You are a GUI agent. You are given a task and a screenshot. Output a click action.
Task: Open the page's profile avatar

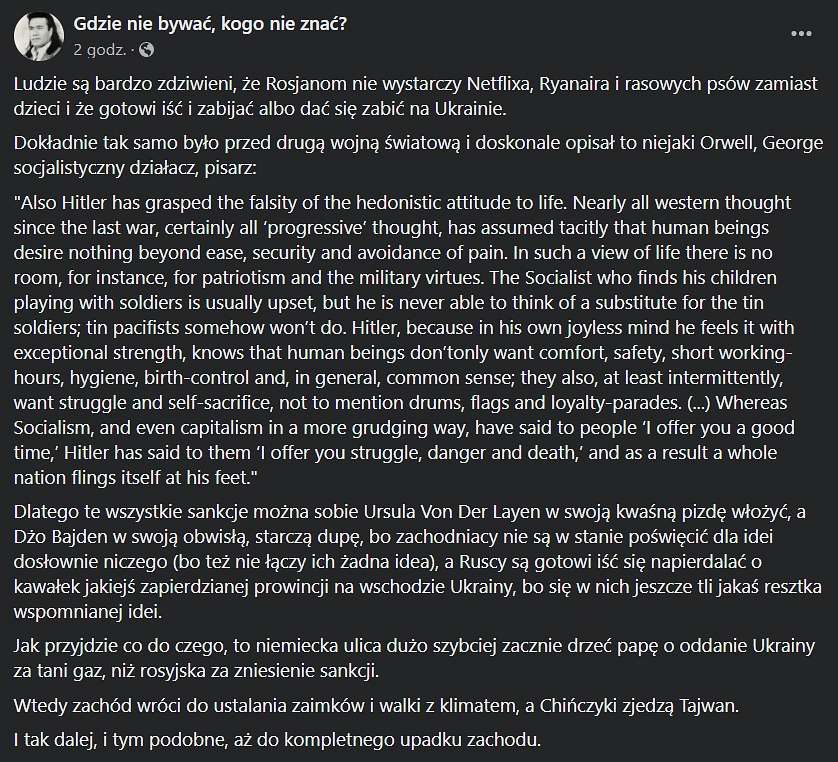(39, 36)
